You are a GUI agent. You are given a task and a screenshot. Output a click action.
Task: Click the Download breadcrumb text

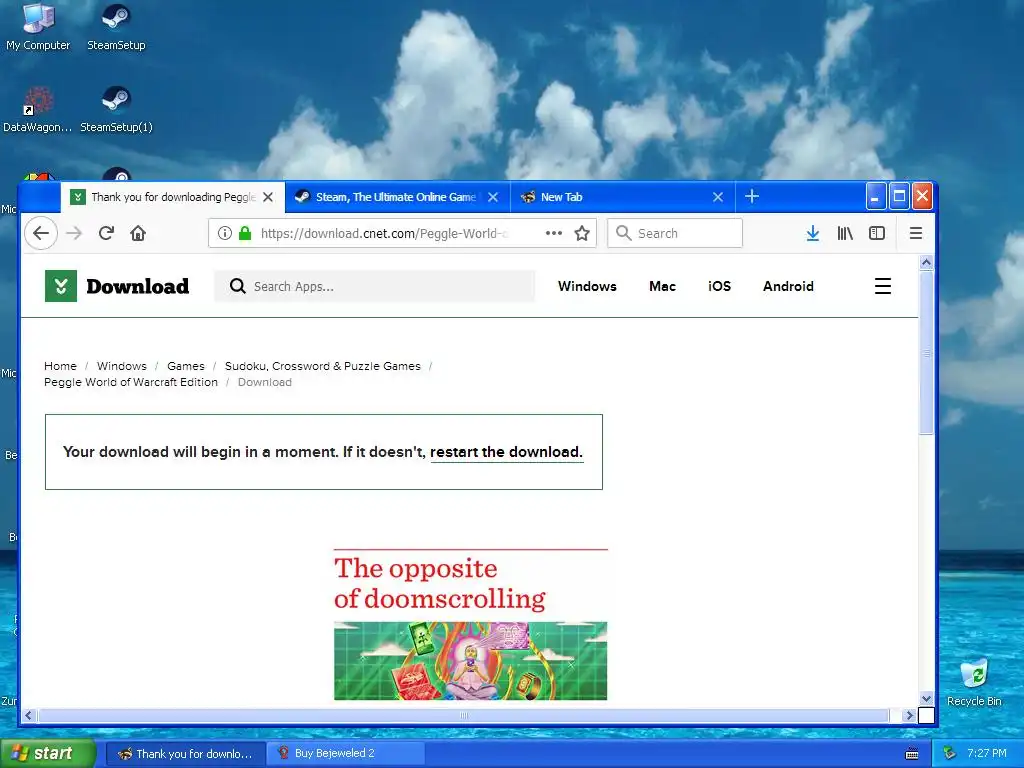click(x=264, y=382)
